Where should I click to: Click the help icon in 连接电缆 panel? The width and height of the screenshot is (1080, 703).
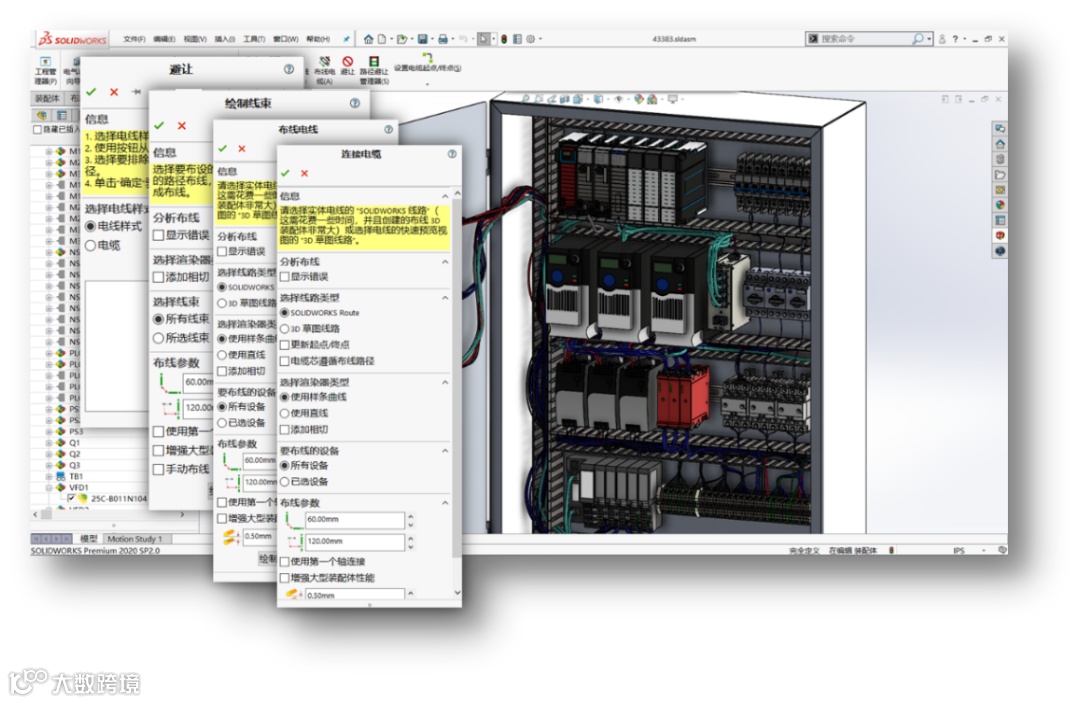point(452,154)
